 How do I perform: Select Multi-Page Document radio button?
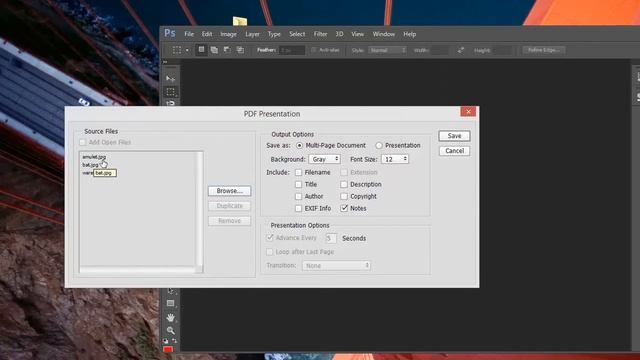[300, 145]
